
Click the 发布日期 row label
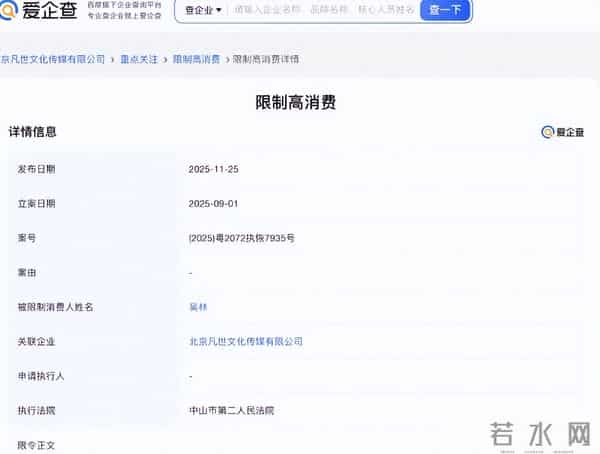[x=36, y=169]
